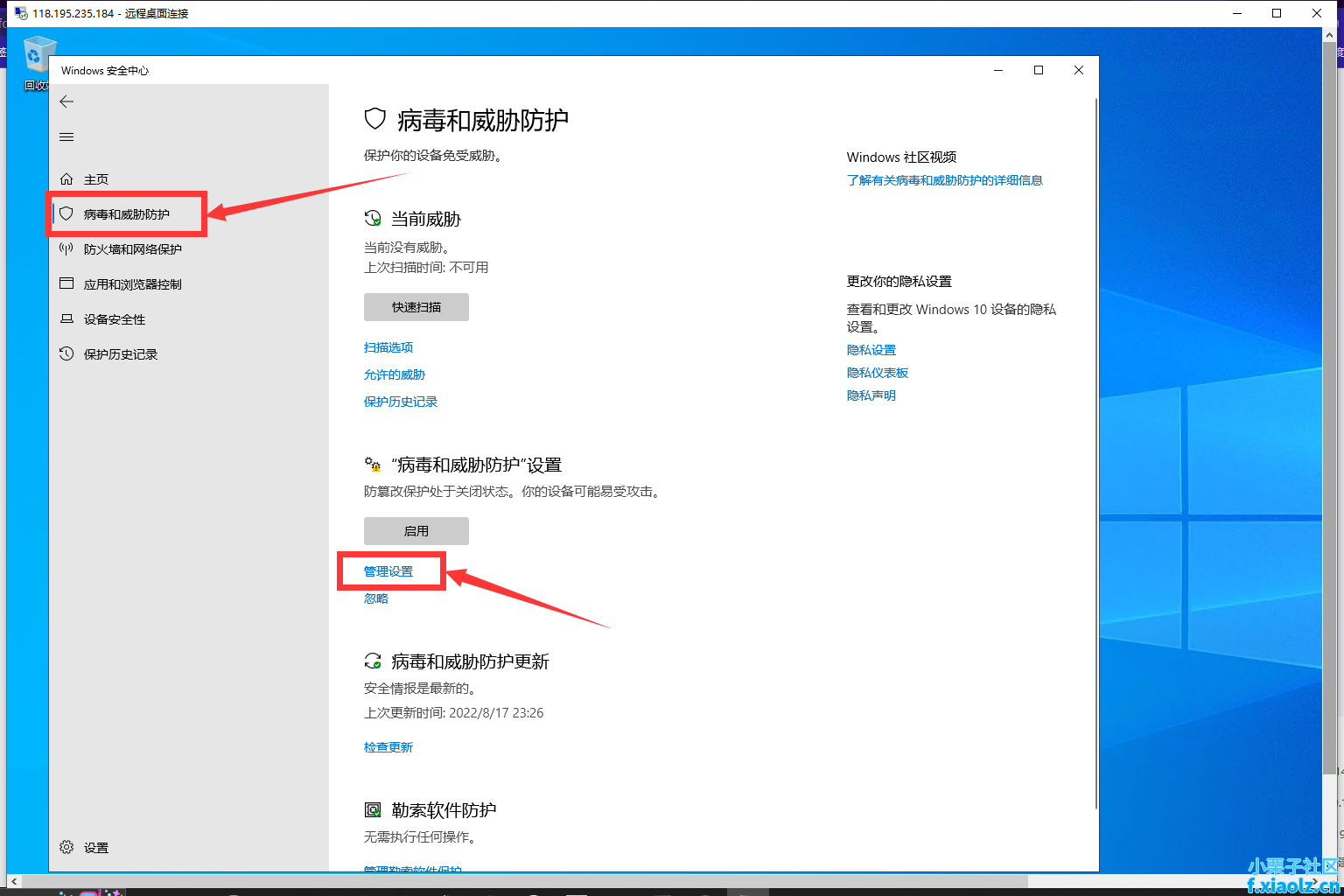Open 保护历史记录 in the sidebar
This screenshot has height=896, width=1344.
tap(120, 354)
